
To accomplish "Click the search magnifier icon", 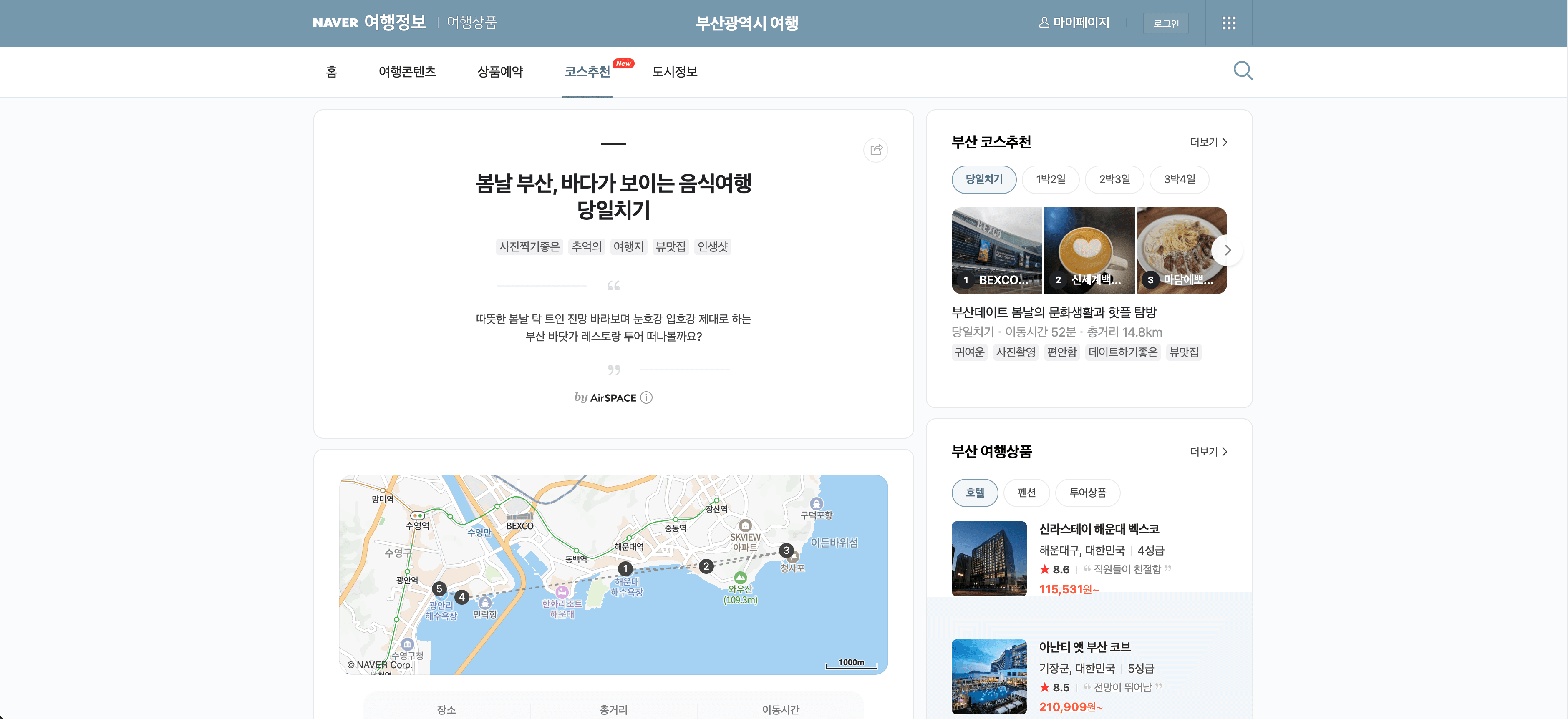I will pos(1243,70).
